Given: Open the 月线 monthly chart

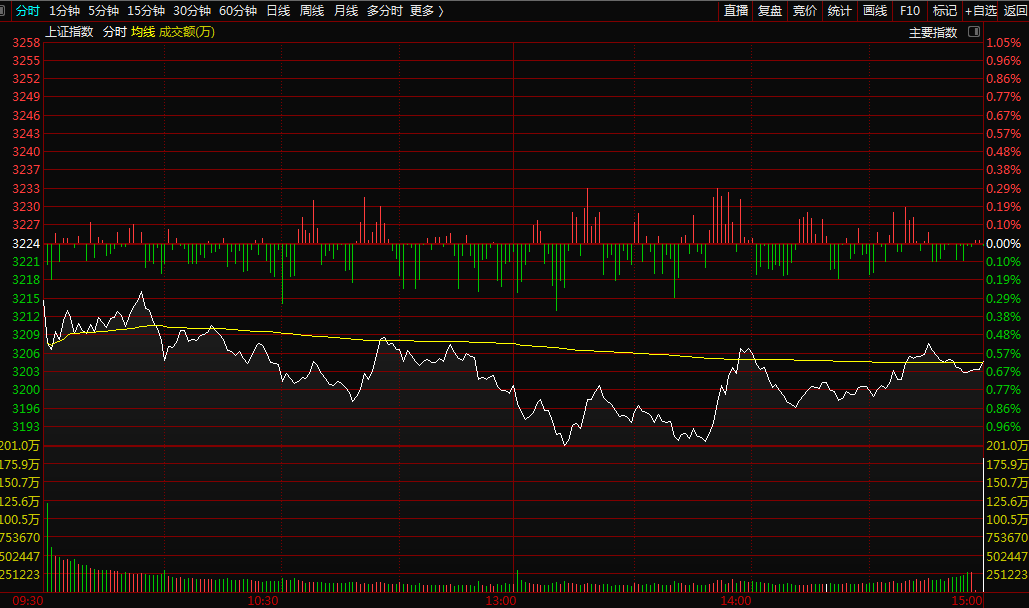Looking at the screenshot, I should click(345, 11).
